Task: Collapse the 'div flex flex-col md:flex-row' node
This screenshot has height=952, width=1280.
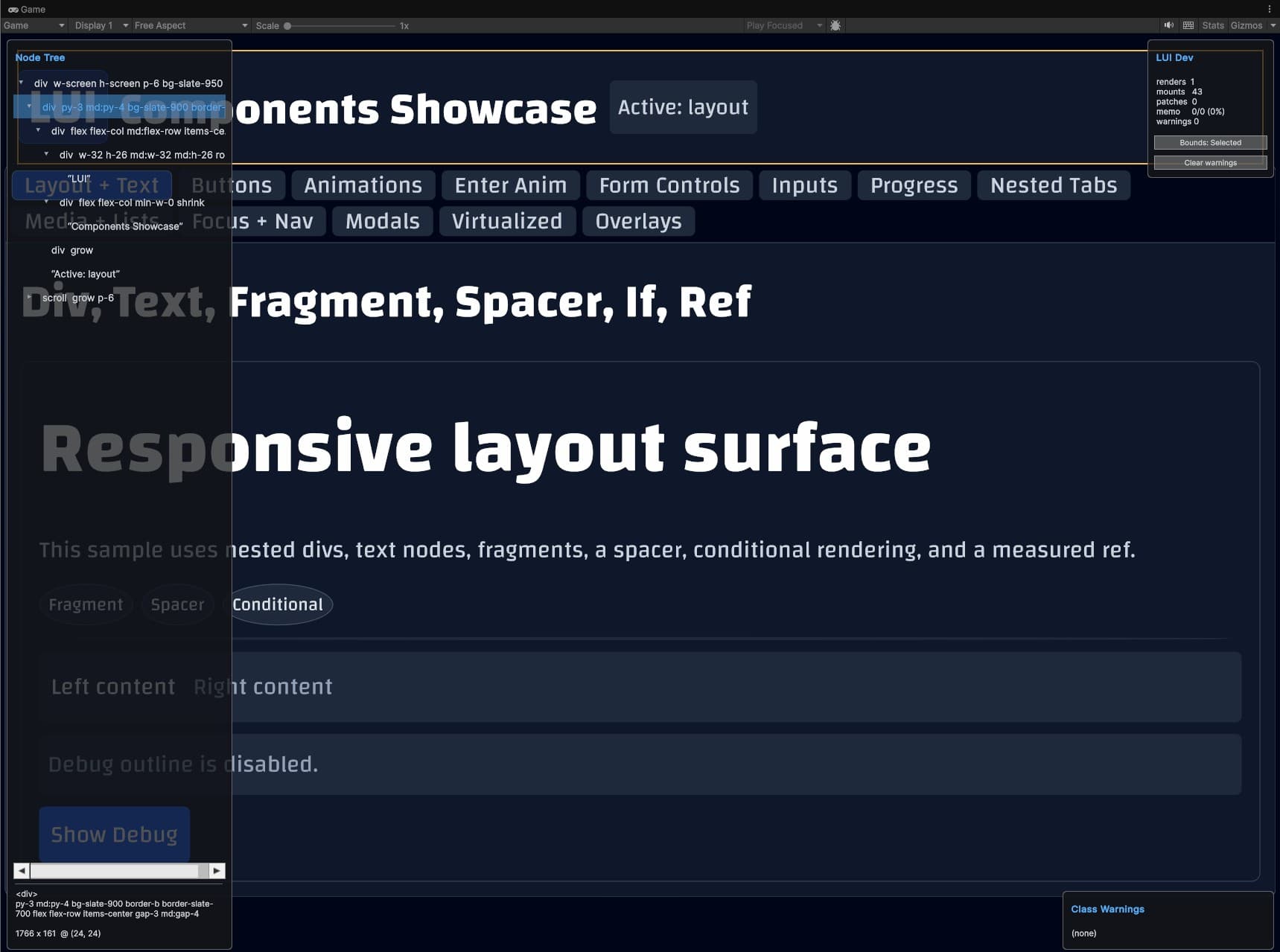Action: pyautogui.click(x=38, y=130)
